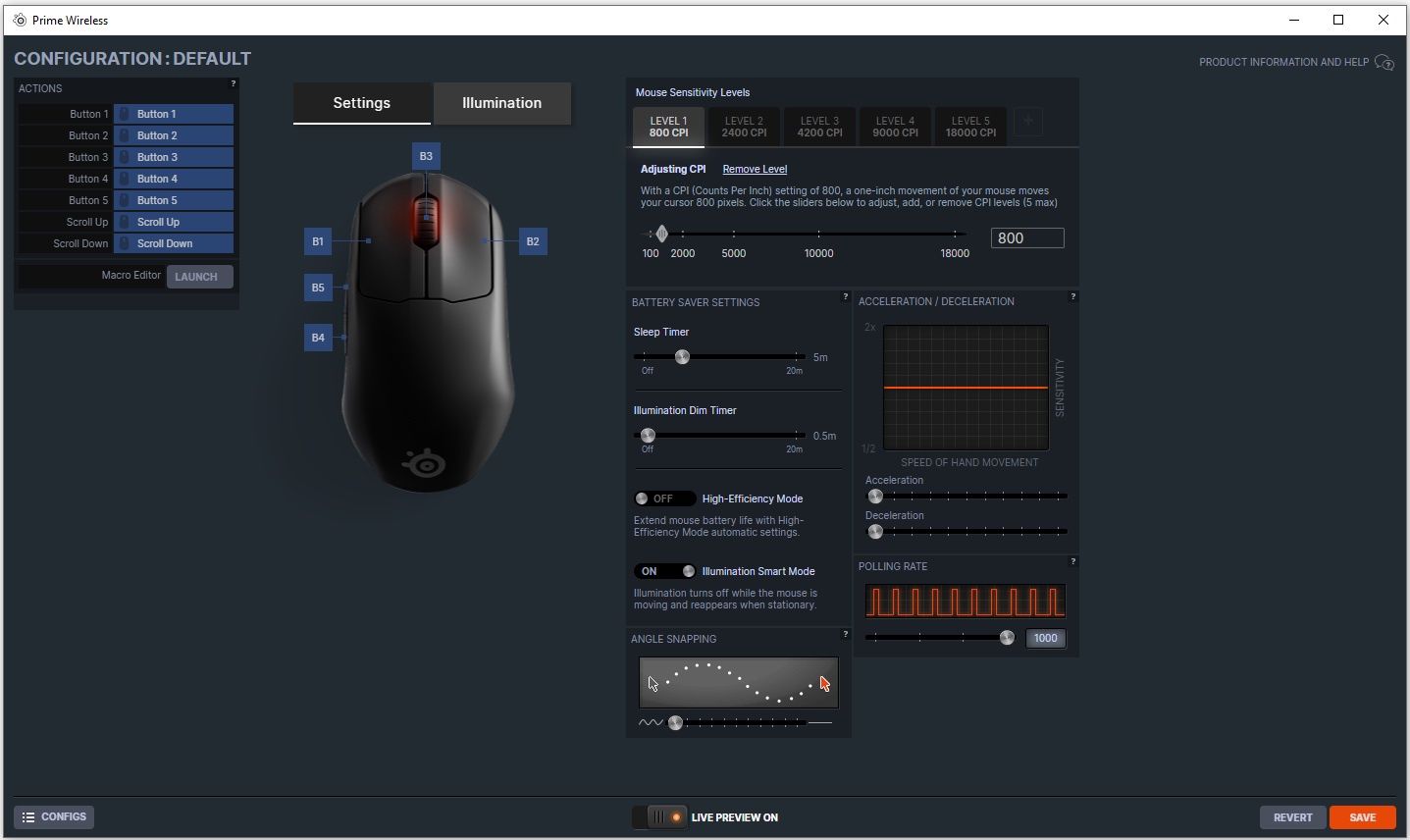Open Scroll Up action dropdown
The image size is (1410, 840).
174,222
